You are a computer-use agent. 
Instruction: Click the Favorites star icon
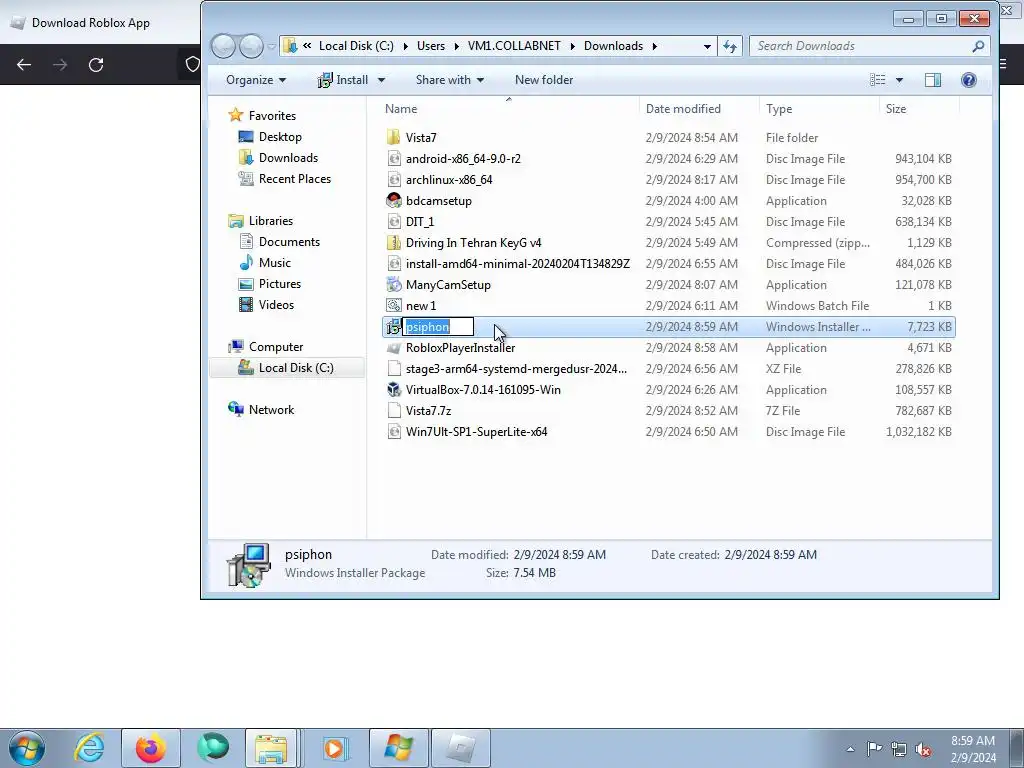coord(236,116)
